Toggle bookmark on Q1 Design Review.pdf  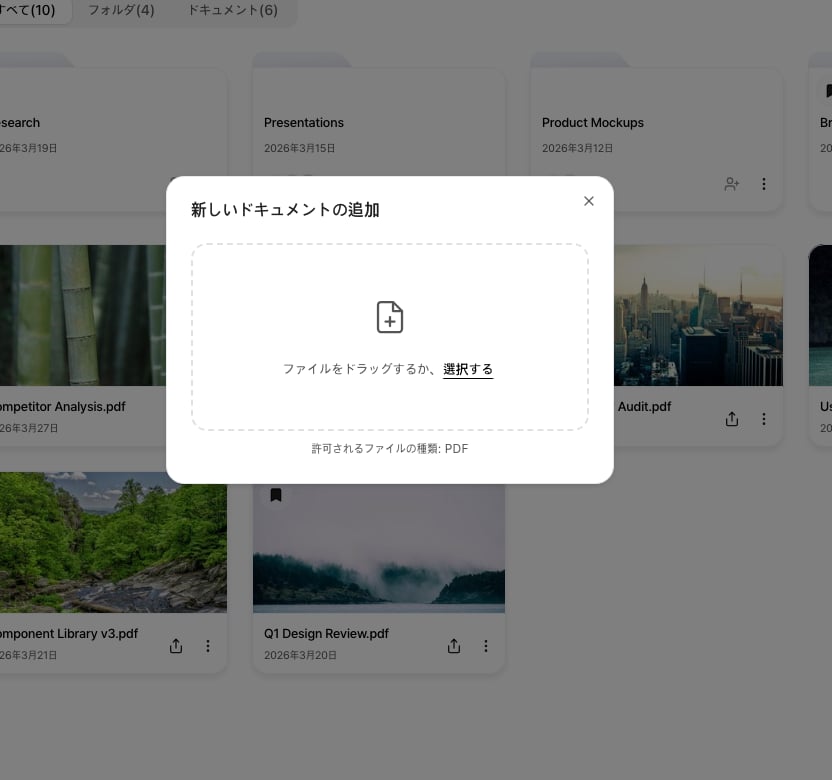(x=276, y=495)
